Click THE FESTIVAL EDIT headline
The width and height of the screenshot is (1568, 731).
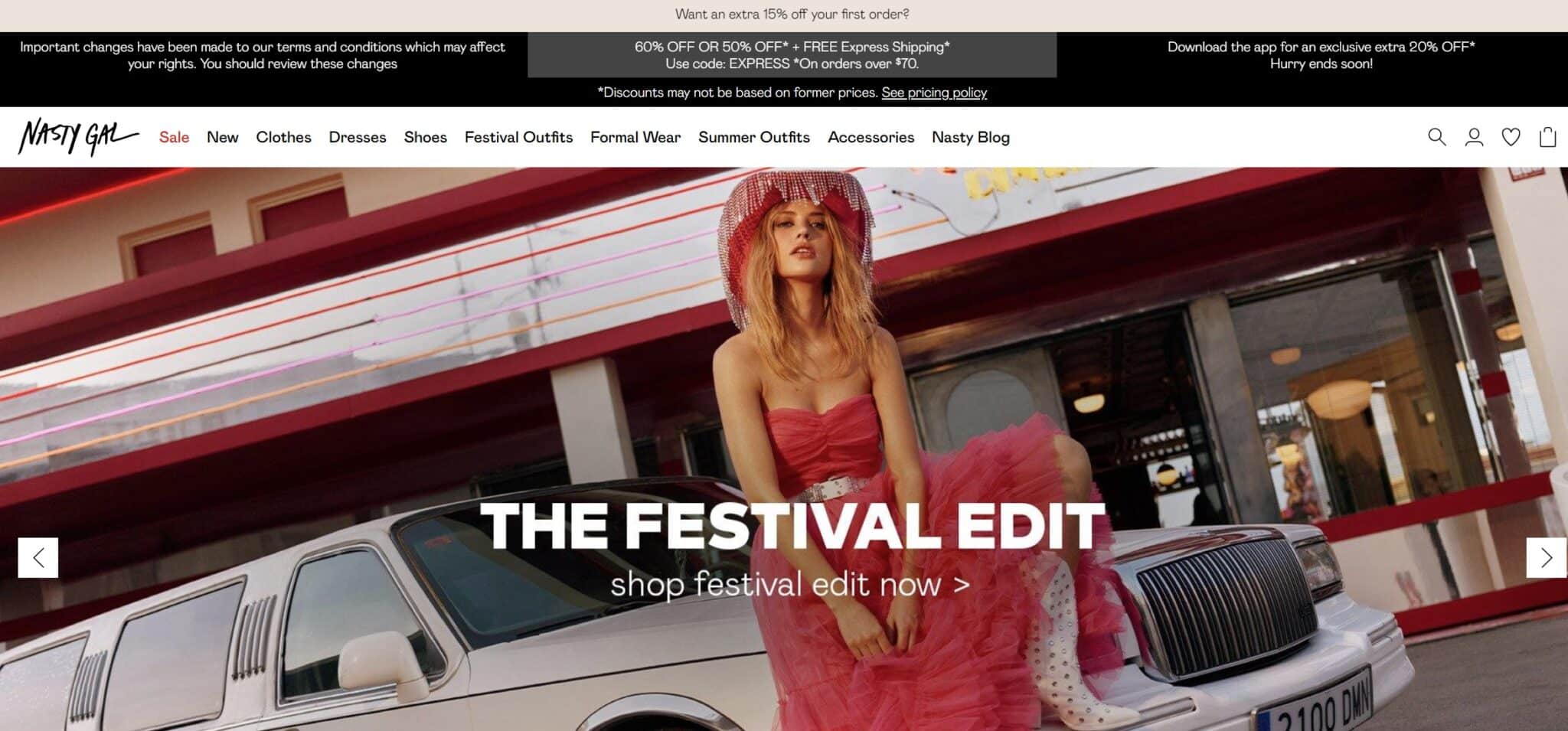pyautogui.click(x=792, y=526)
